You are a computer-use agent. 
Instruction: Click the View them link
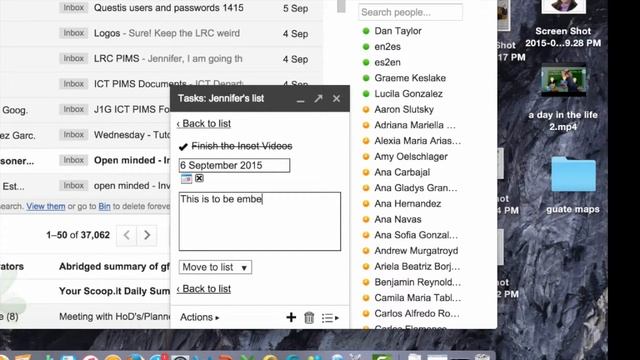(x=46, y=207)
